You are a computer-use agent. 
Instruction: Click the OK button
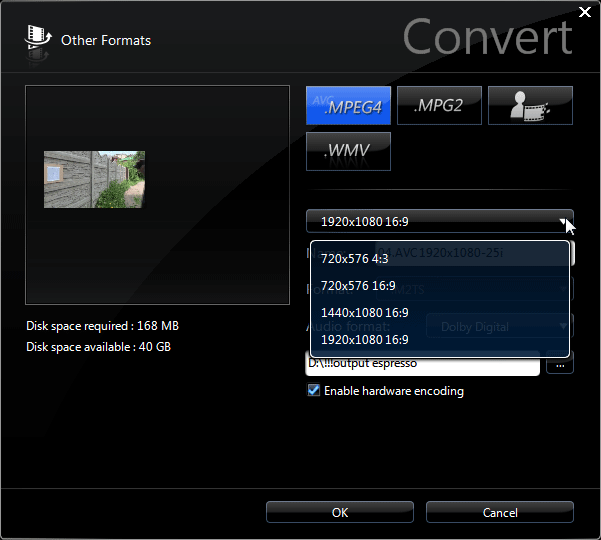coord(340,512)
